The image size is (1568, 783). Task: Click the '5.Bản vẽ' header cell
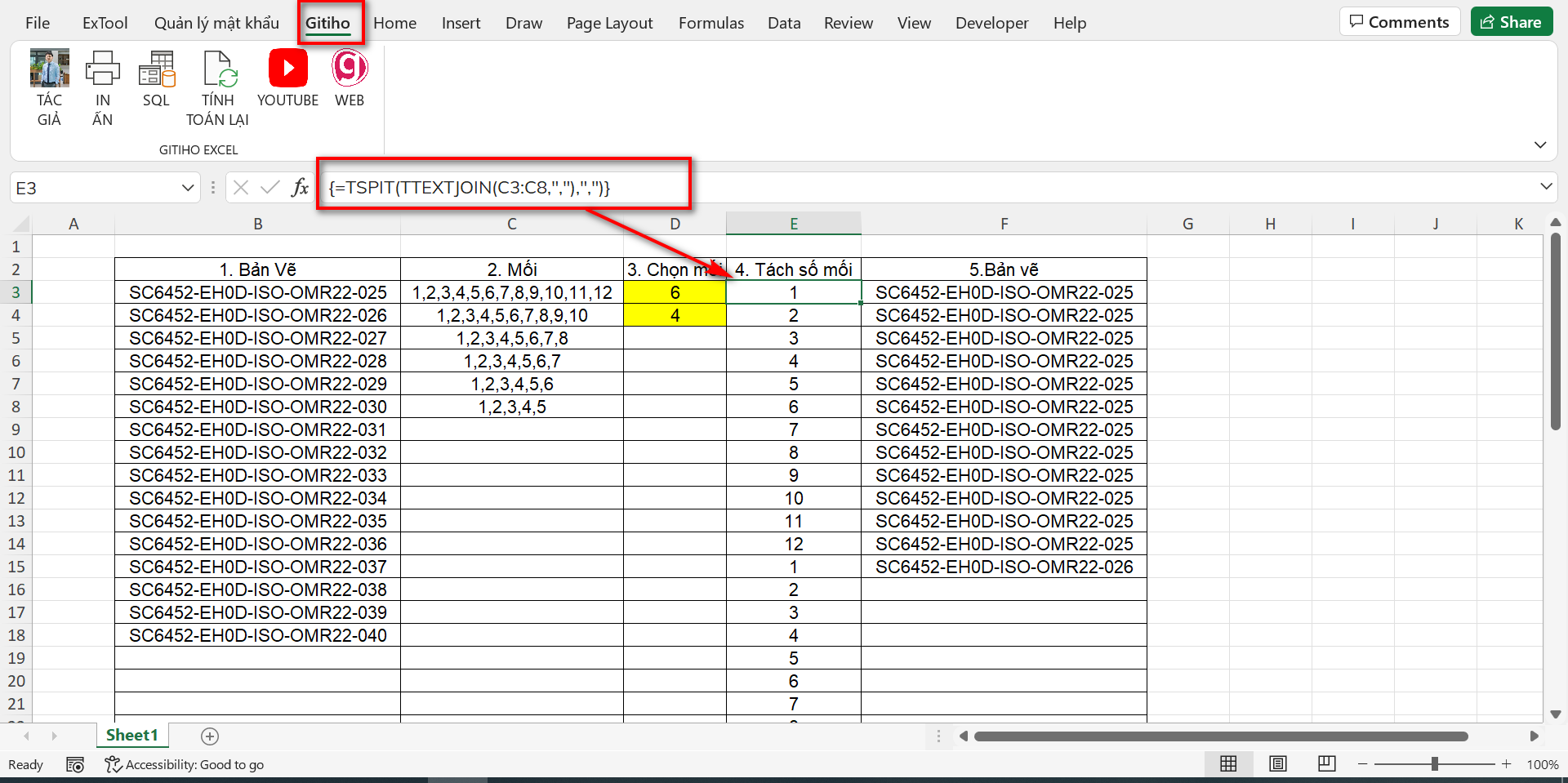pos(1004,269)
